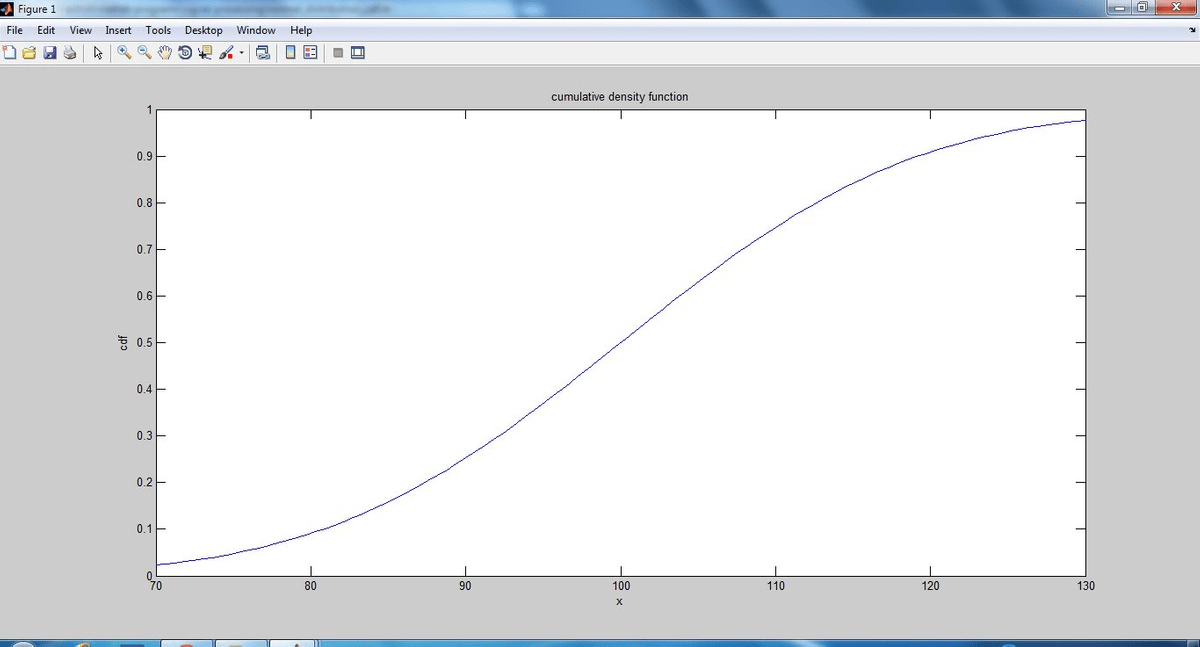Select the Zoom In tool

[x=122, y=52]
